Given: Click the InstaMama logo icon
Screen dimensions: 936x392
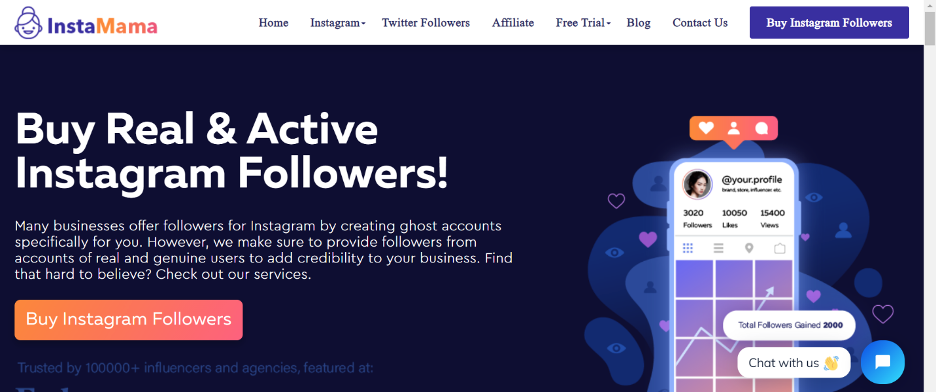Looking at the screenshot, I should (29, 23).
